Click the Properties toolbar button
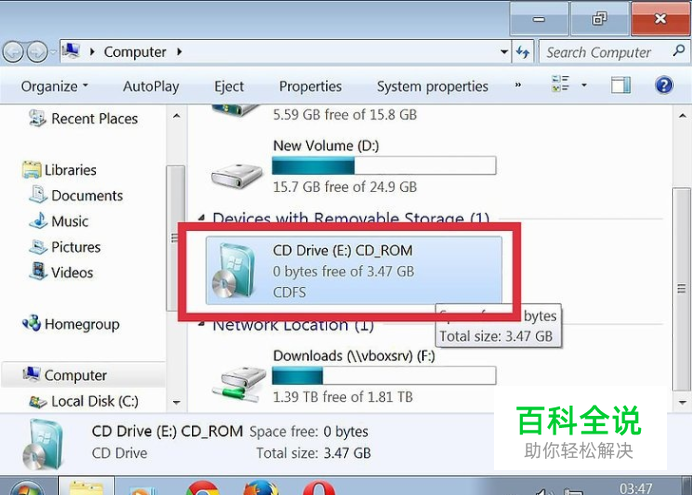This screenshot has width=692, height=495. tap(310, 86)
